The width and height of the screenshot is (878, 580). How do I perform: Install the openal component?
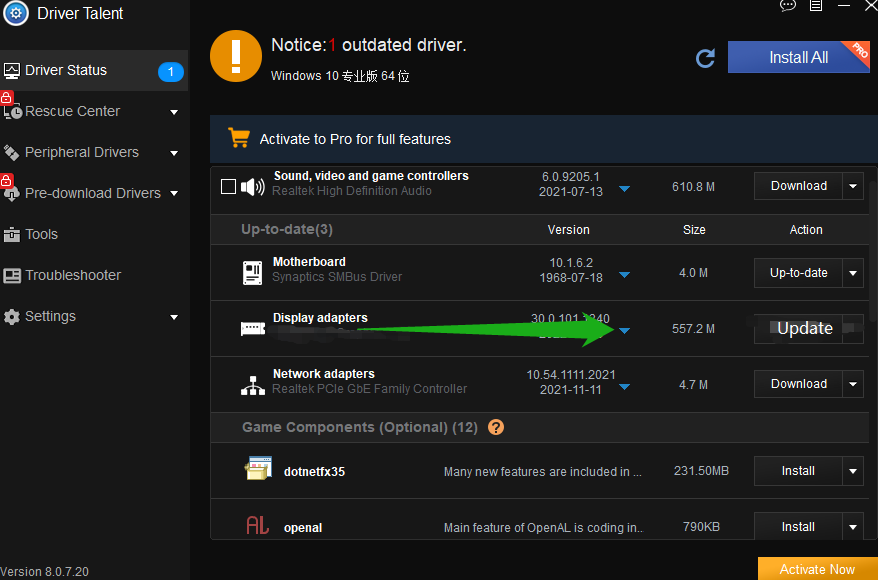798,527
